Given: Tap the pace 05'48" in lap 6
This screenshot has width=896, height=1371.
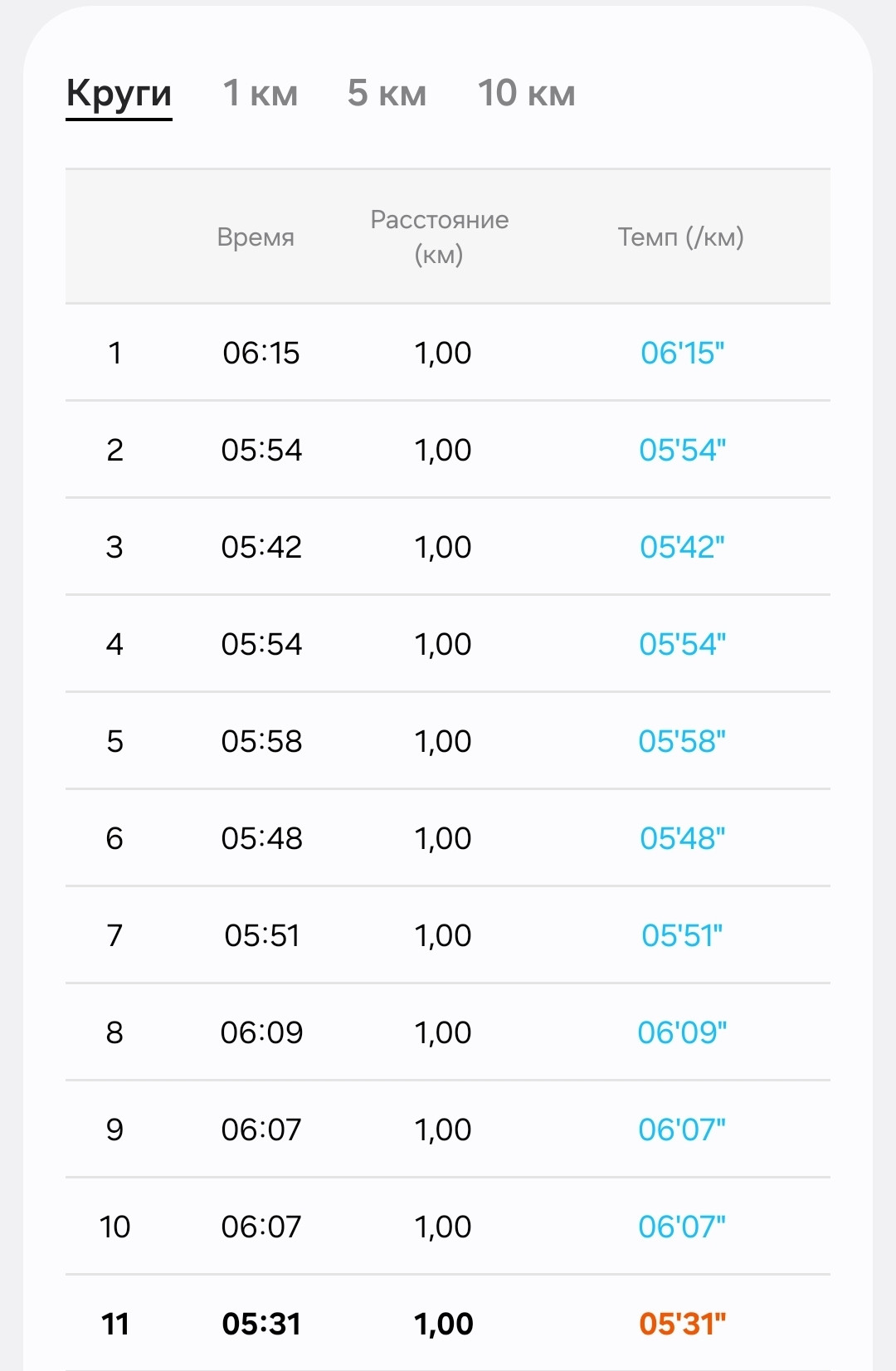Looking at the screenshot, I should tap(682, 838).
